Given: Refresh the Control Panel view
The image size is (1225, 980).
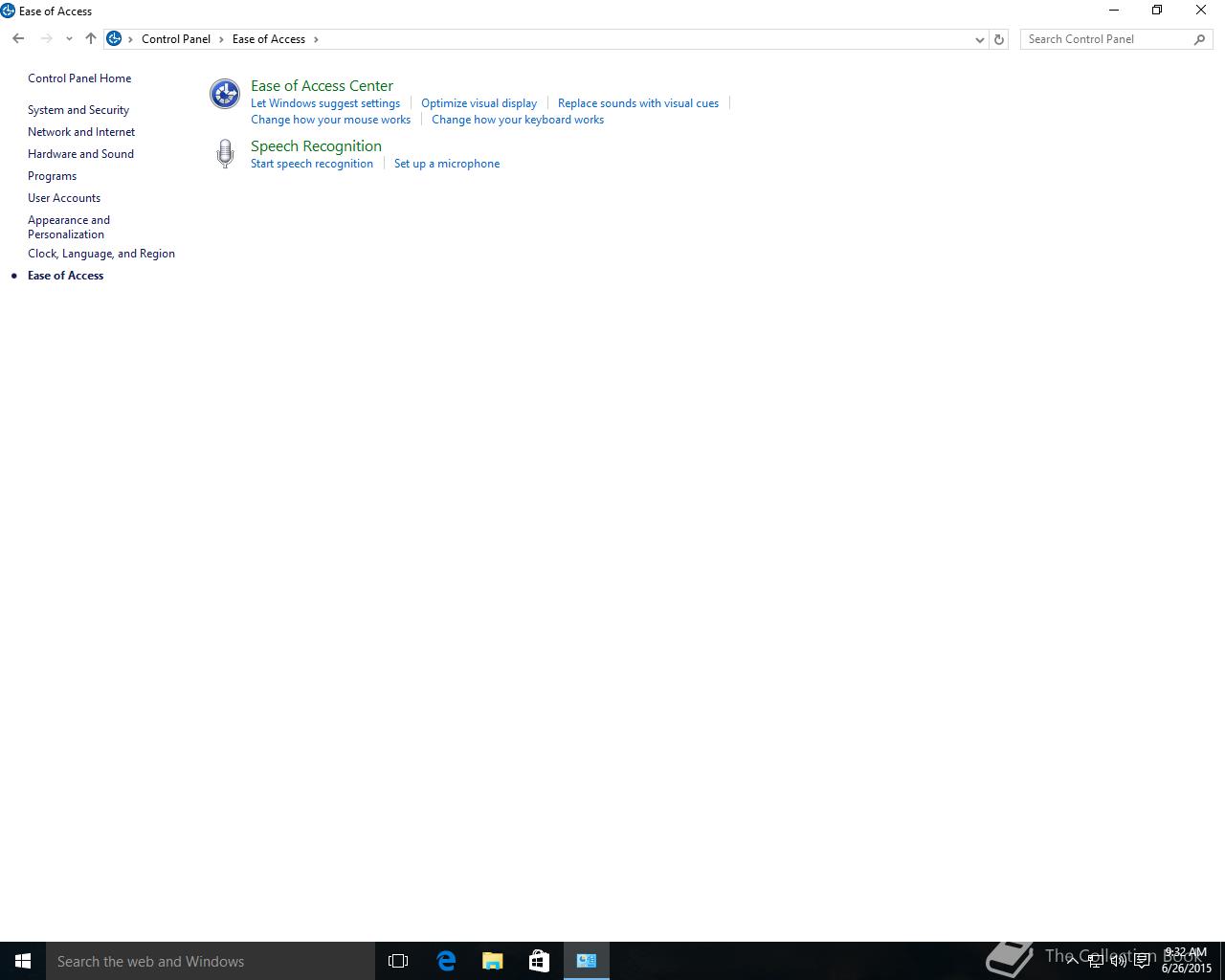Looking at the screenshot, I should (x=999, y=39).
